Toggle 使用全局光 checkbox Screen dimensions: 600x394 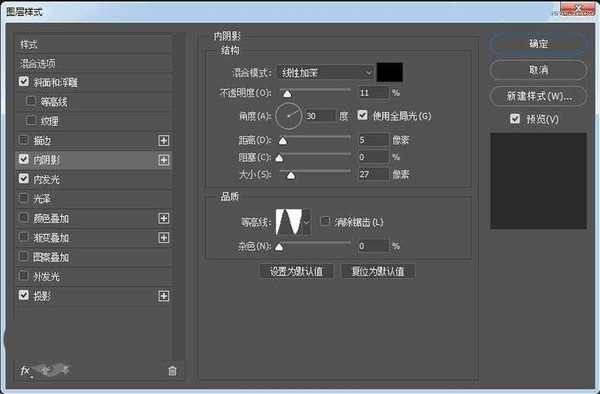click(x=362, y=115)
